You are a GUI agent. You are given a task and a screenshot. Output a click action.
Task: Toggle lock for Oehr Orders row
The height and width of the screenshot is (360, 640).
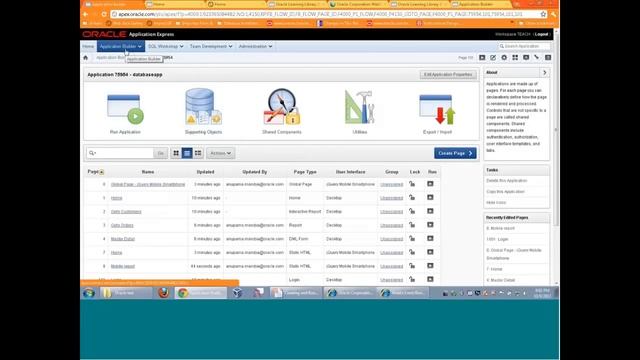412,225
